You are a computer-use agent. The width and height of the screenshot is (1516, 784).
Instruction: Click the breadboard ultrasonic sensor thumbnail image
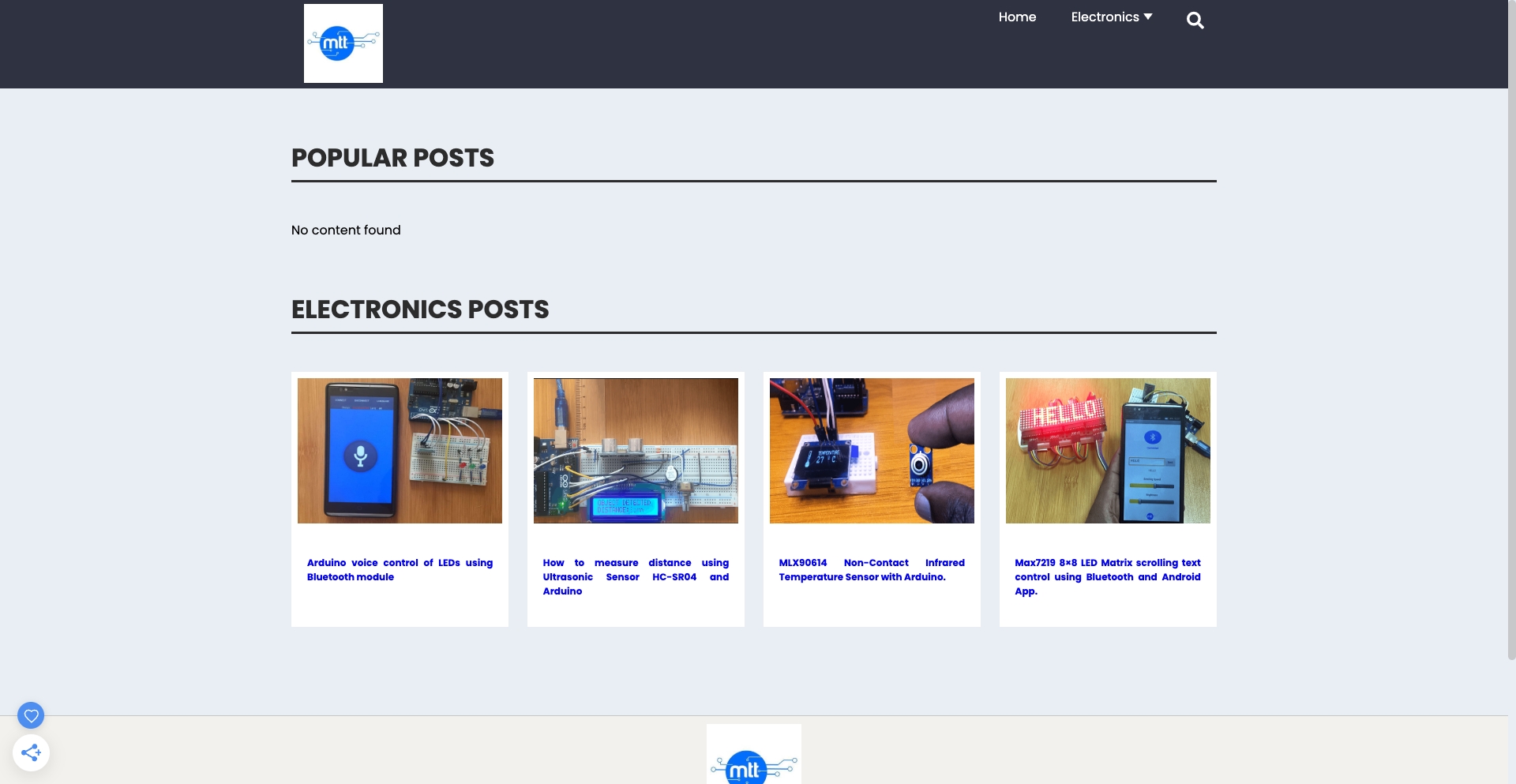pos(636,450)
